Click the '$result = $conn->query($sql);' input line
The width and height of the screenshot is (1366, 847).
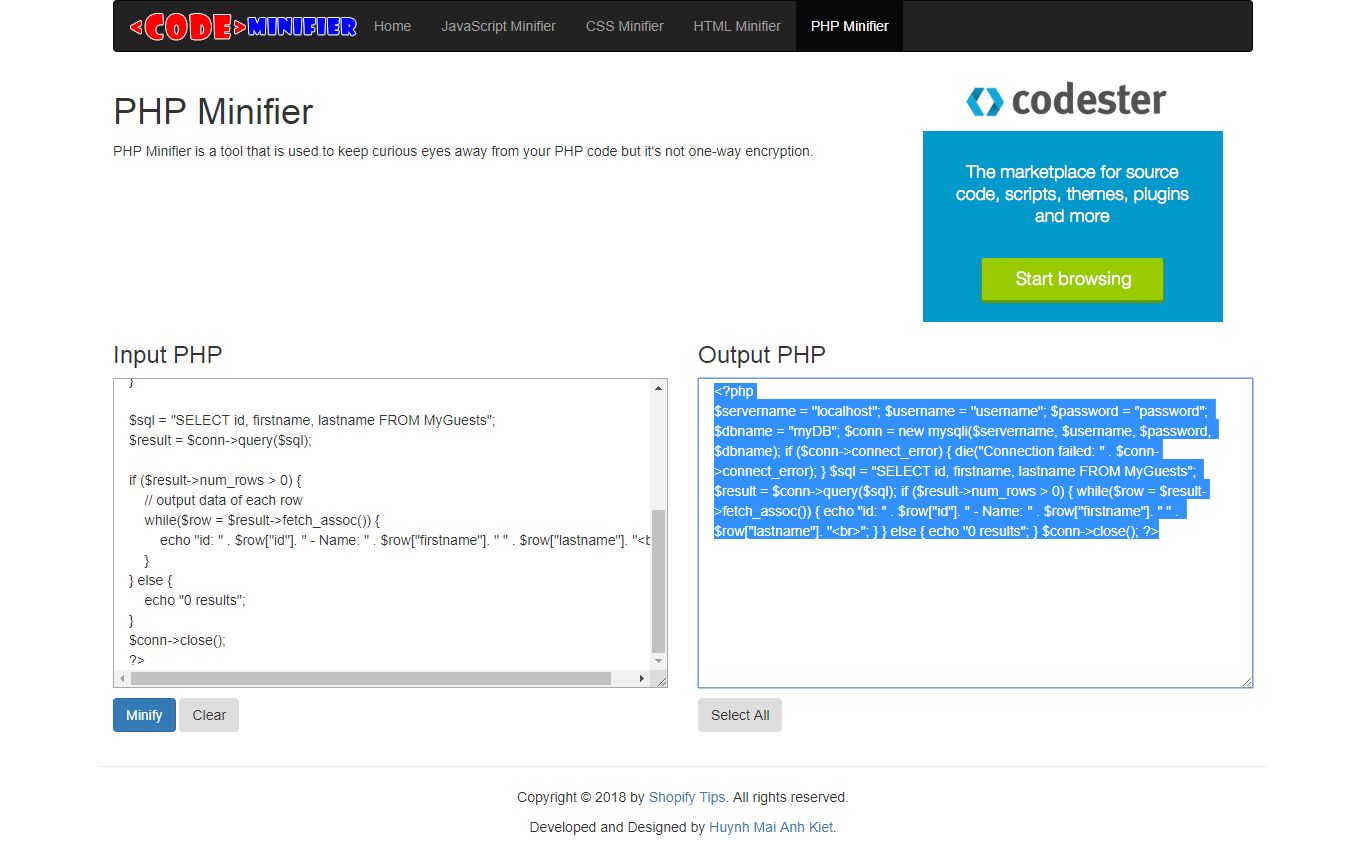(220, 440)
